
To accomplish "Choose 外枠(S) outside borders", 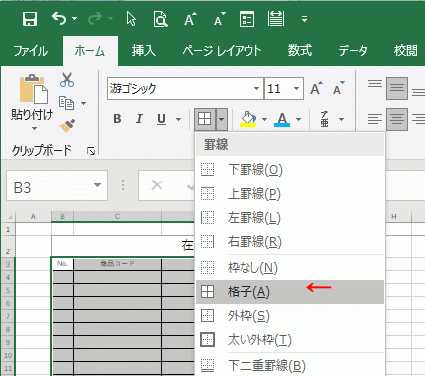I will 290,316.
